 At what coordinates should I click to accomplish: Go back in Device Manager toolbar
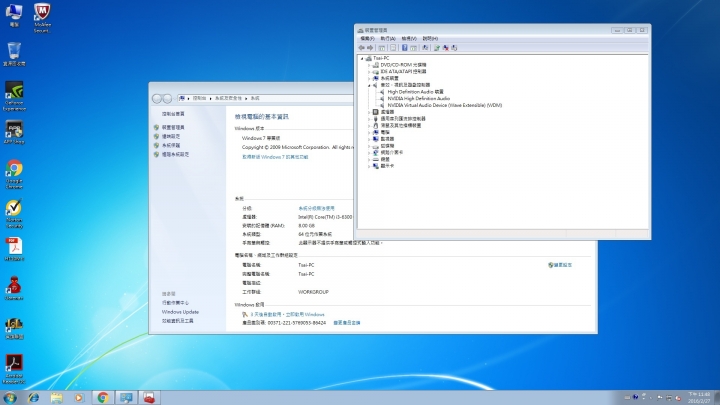click(x=362, y=48)
